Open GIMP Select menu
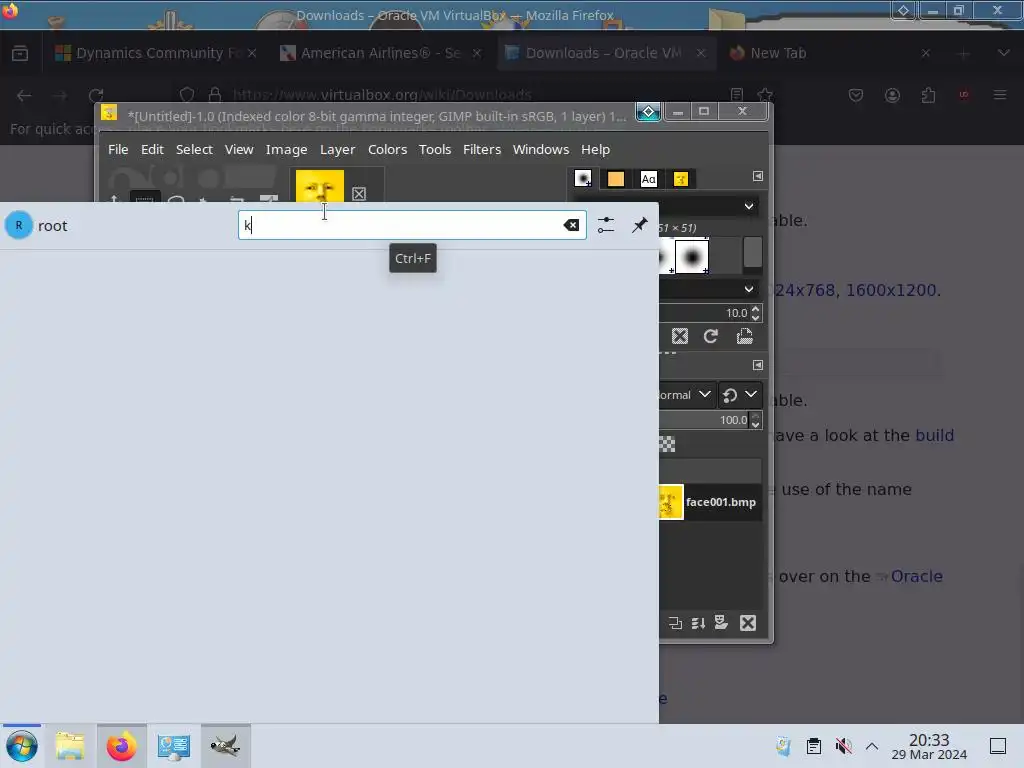This screenshot has width=1024, height=768. [194, 150]
